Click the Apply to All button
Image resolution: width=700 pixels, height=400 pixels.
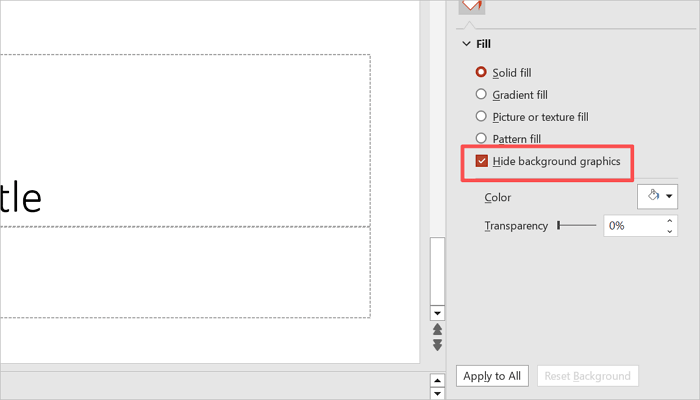point(492,376)
